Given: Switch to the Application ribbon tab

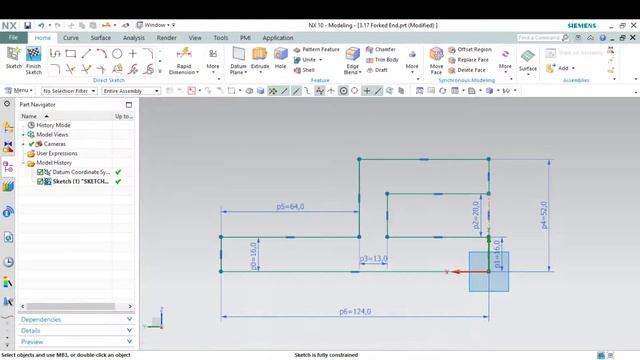Looking at the screenshot, I should [x=278, y=38].
